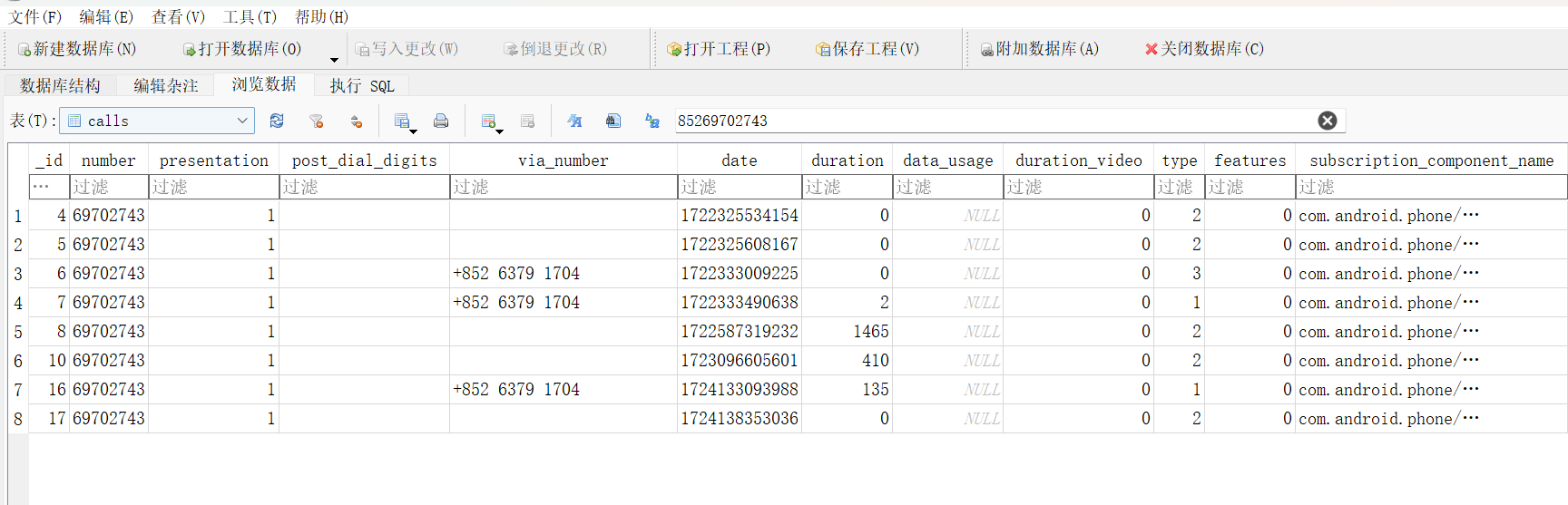Click Open Database (打开数据库) in the toolbar
This screenshot has height=505, width=1568.
click(241, 49)
